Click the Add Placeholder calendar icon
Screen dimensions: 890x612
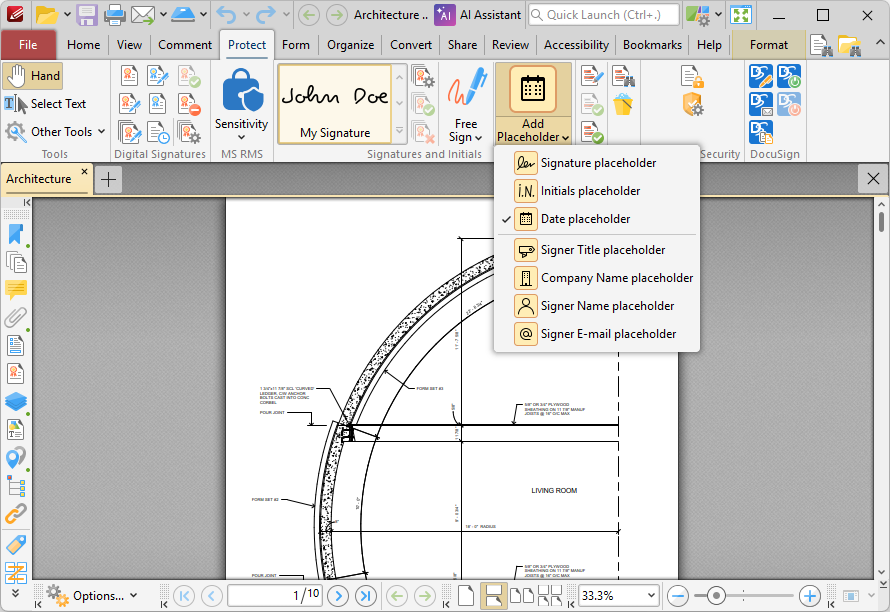coord(532,89)
